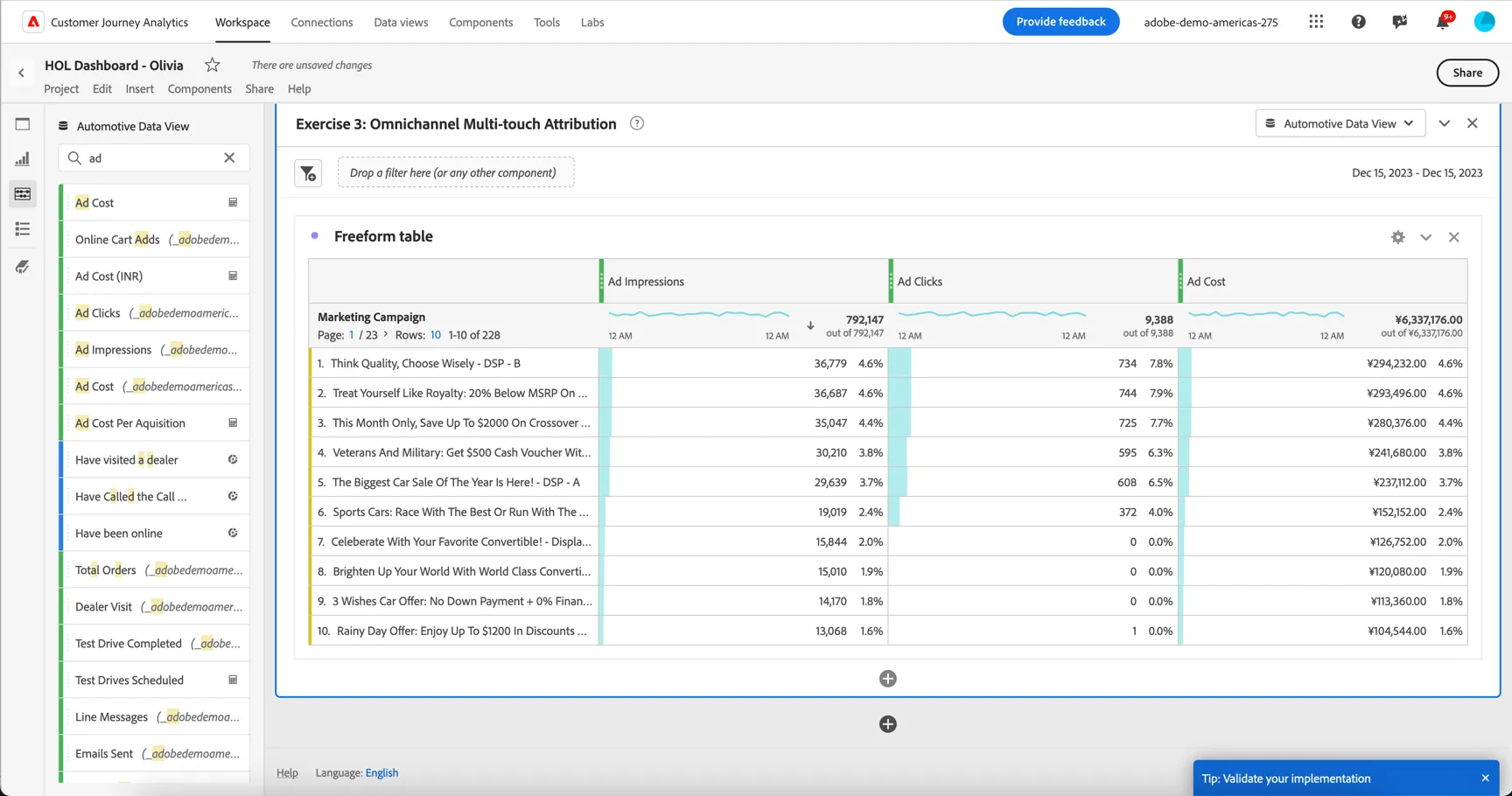Add a new panel with plus icon below panel
The height and width of the screenshot is (796, 1512).
[888, 724]
